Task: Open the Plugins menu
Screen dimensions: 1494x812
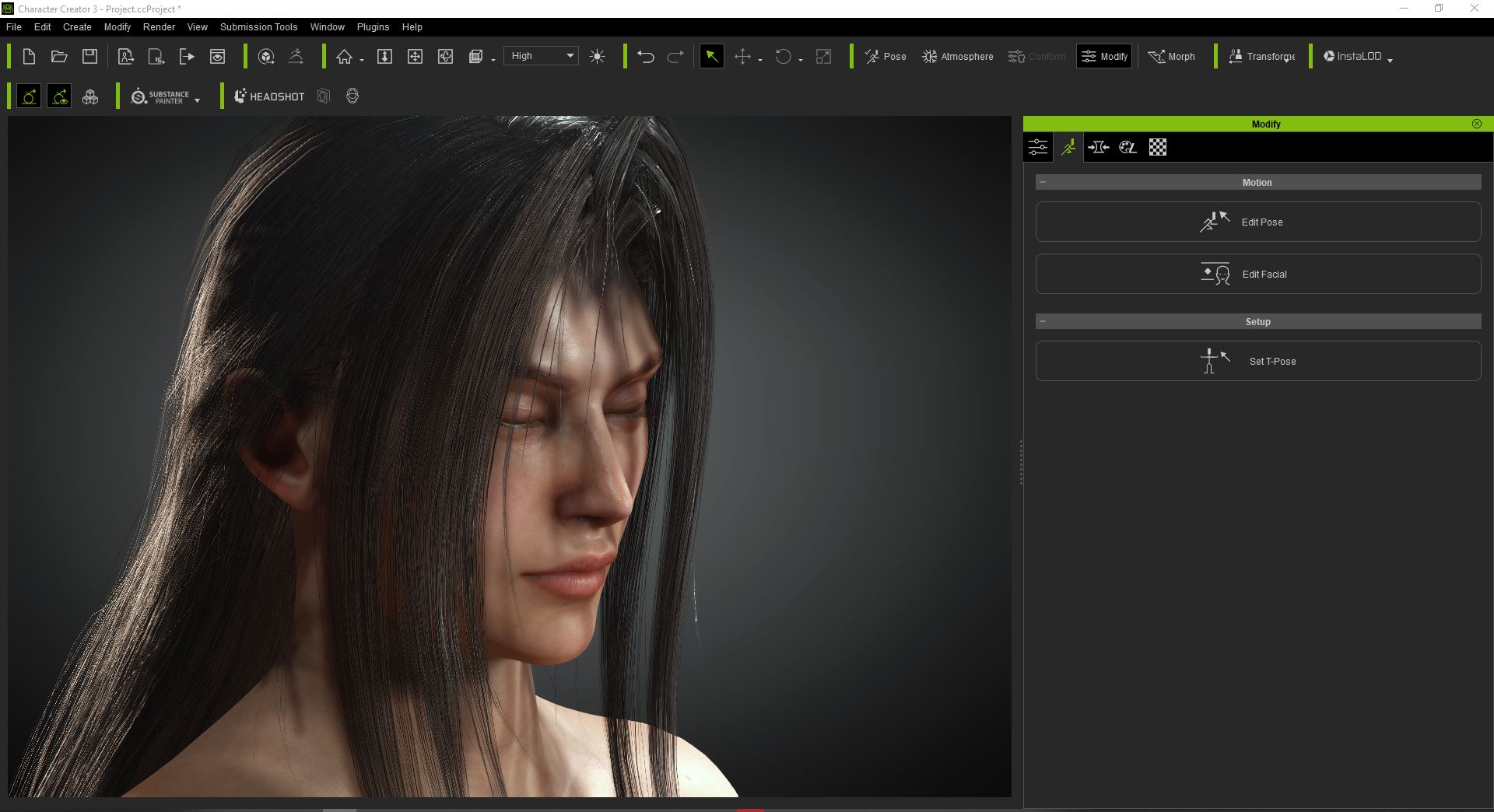Action: coord(373,26)
